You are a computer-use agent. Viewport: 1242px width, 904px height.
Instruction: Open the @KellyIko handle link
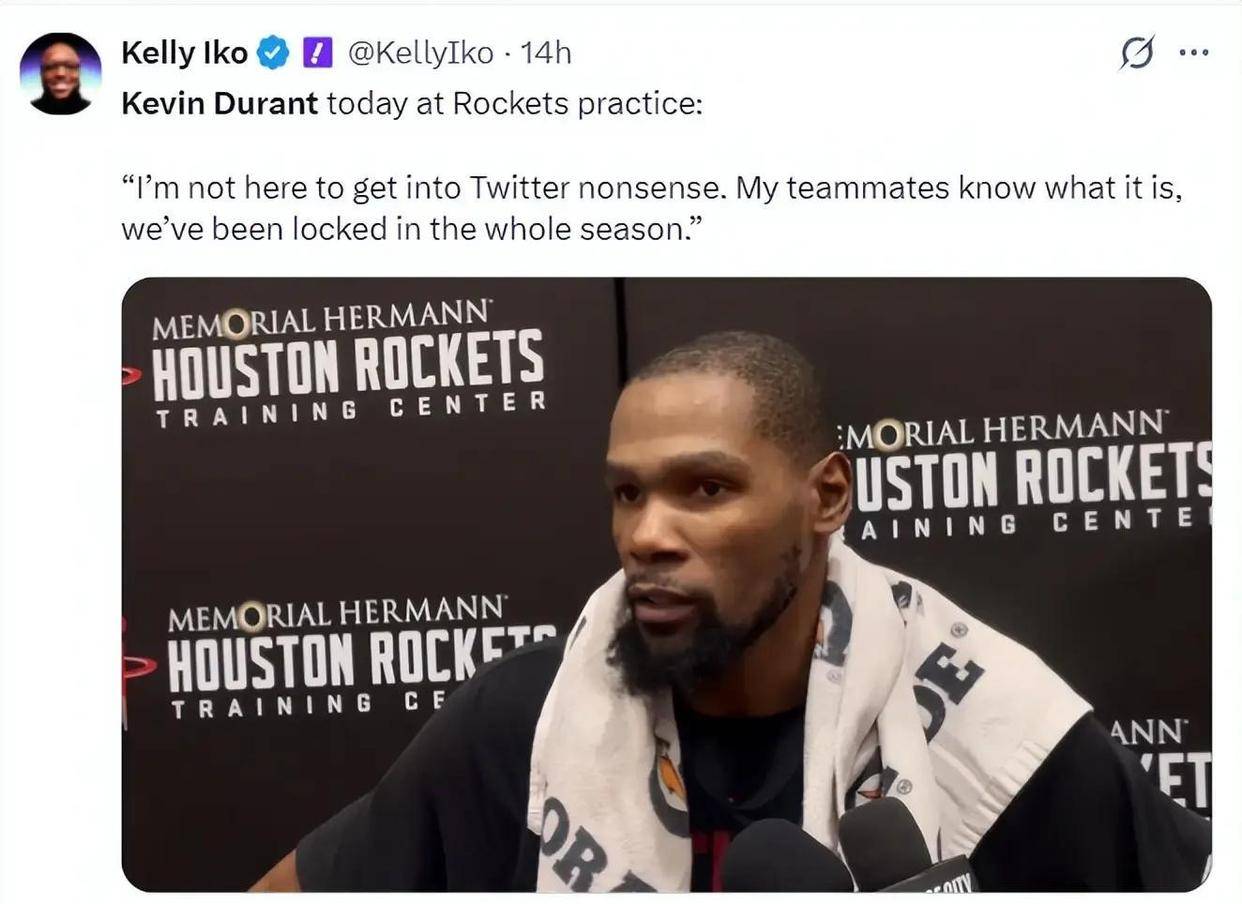420,53
